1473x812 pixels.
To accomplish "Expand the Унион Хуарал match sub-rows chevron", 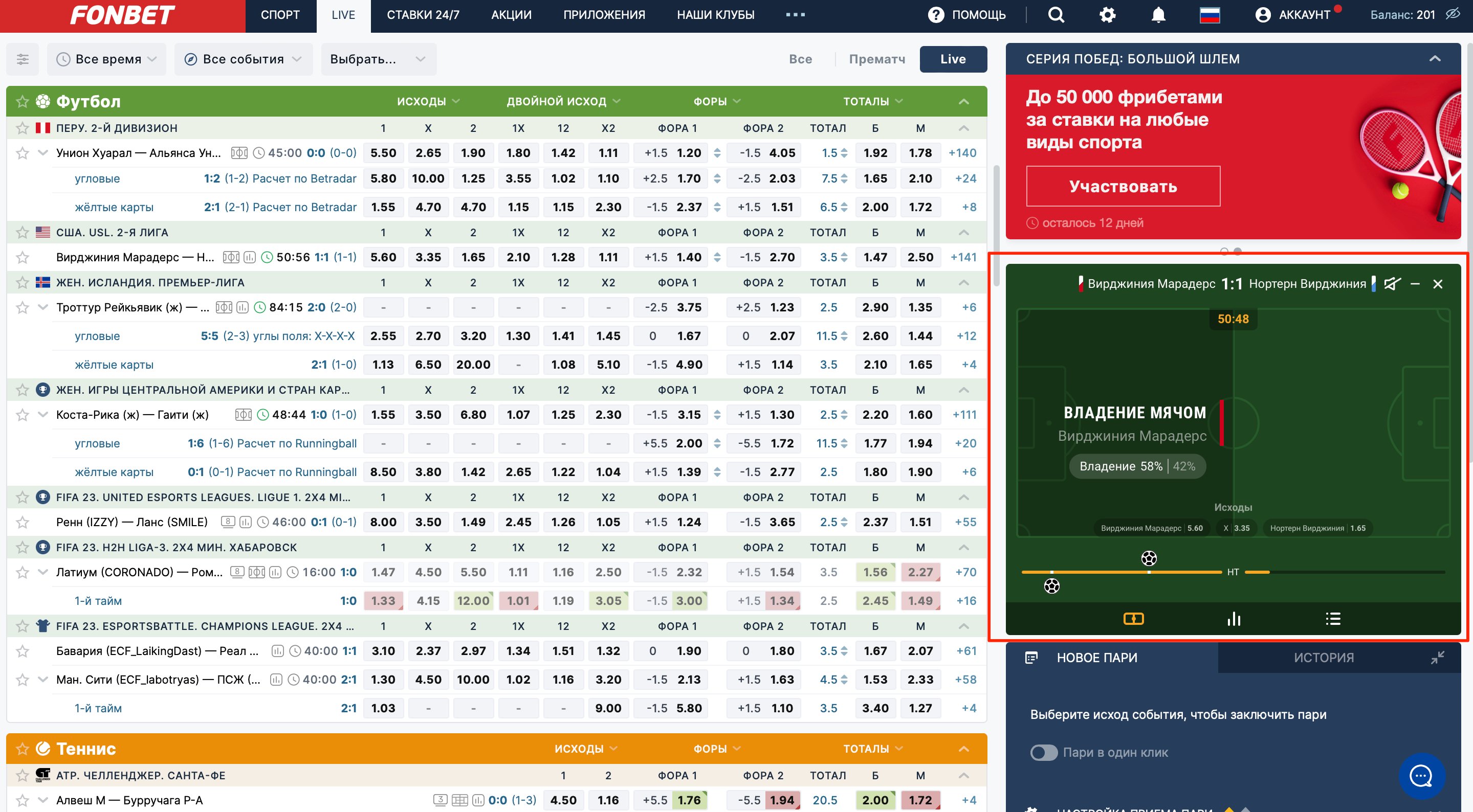I will (43, 152).
